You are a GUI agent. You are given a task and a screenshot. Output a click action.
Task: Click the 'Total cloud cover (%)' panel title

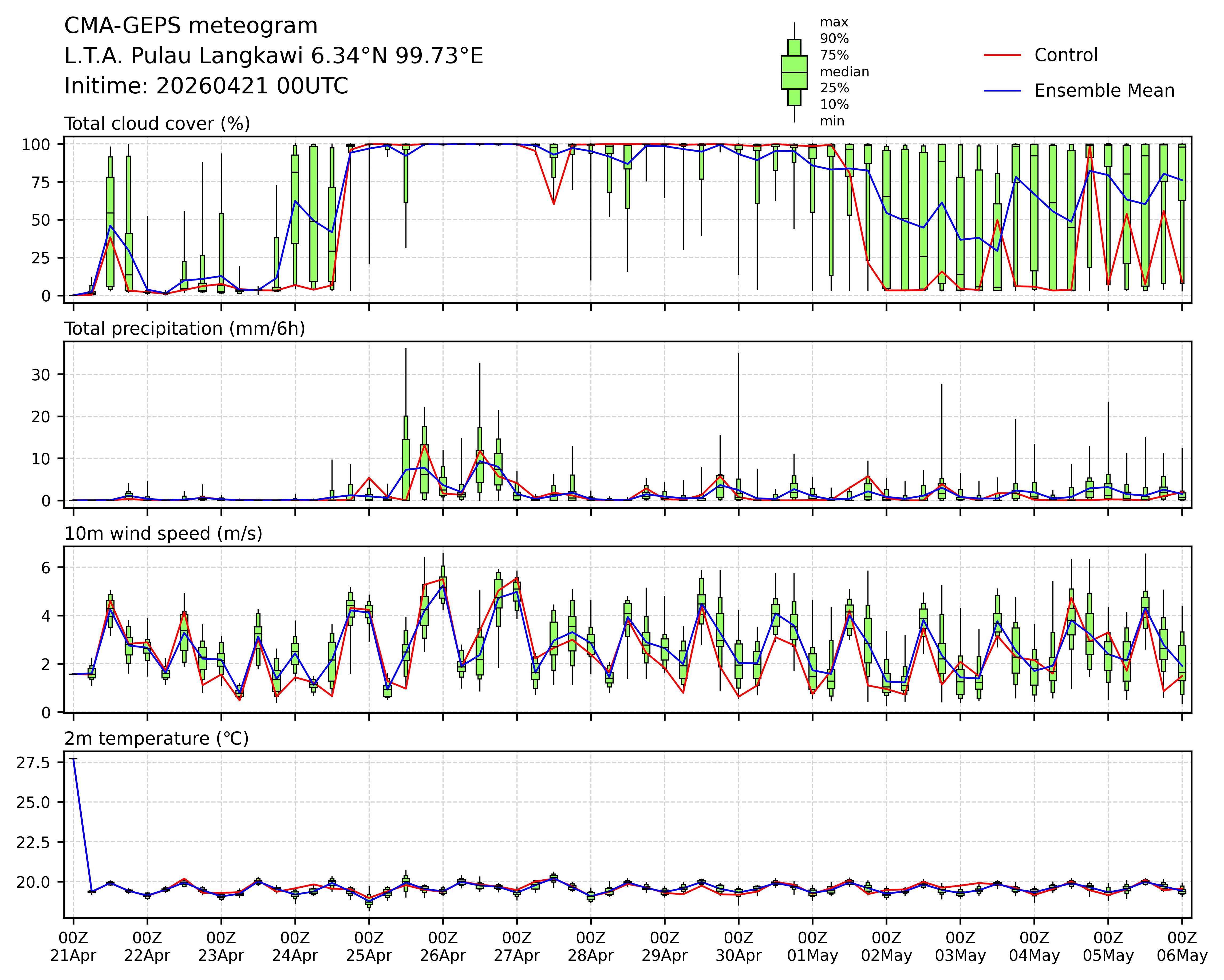[x=157, y=124]
